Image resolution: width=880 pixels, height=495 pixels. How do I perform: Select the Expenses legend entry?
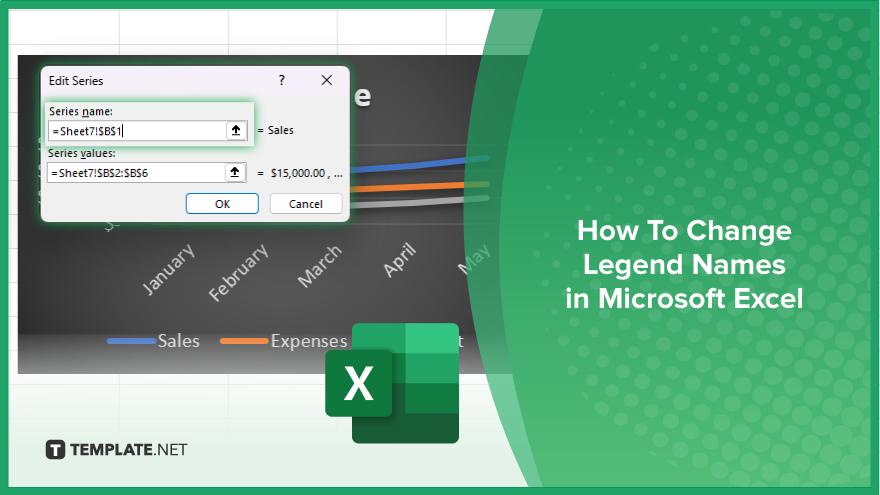[x=284, y=341]
